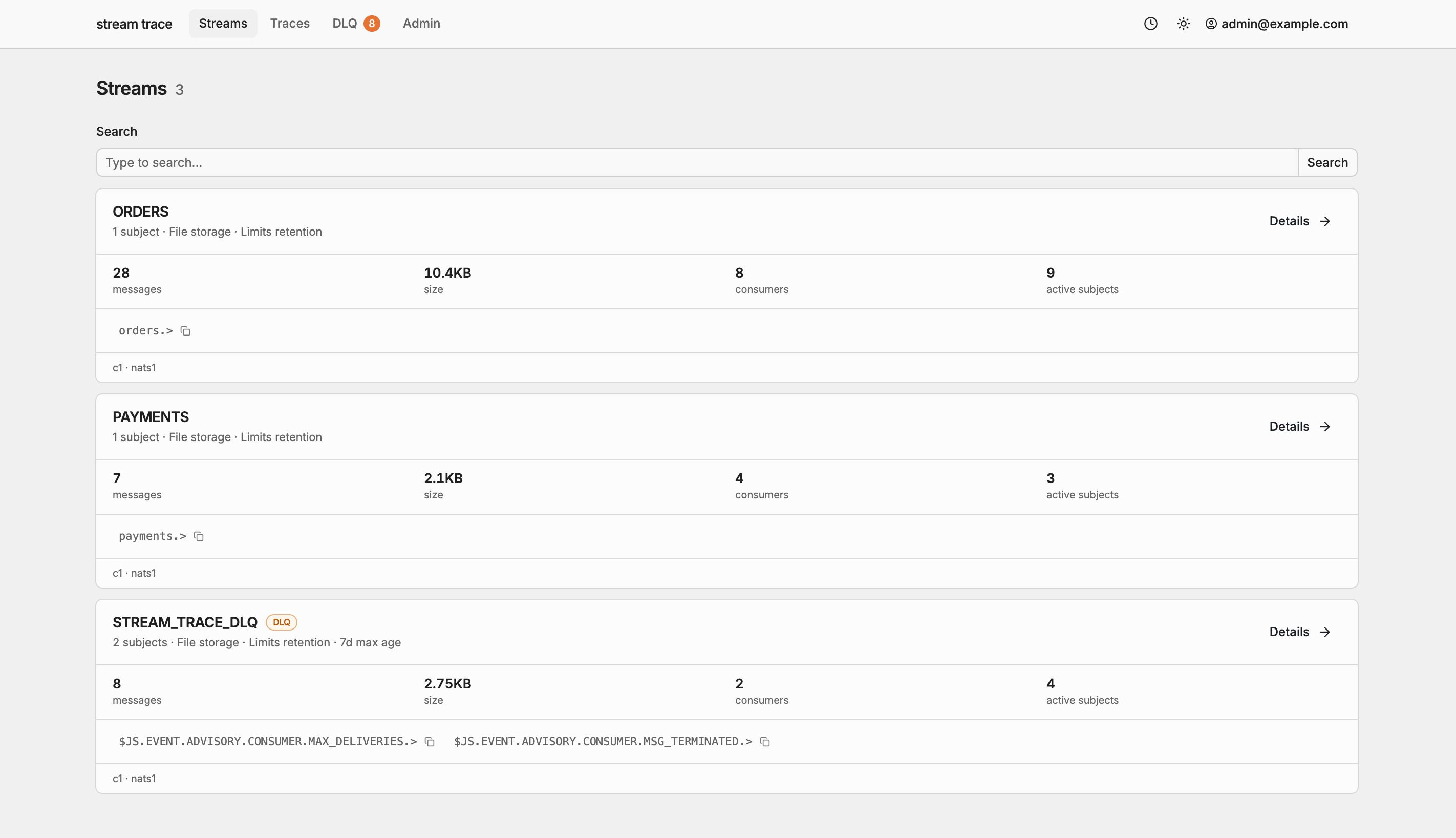This screenshot has width=1456, height=838.
Task: Click c1 · nats1 in PAYMENTS card
Action: [134, 573]
